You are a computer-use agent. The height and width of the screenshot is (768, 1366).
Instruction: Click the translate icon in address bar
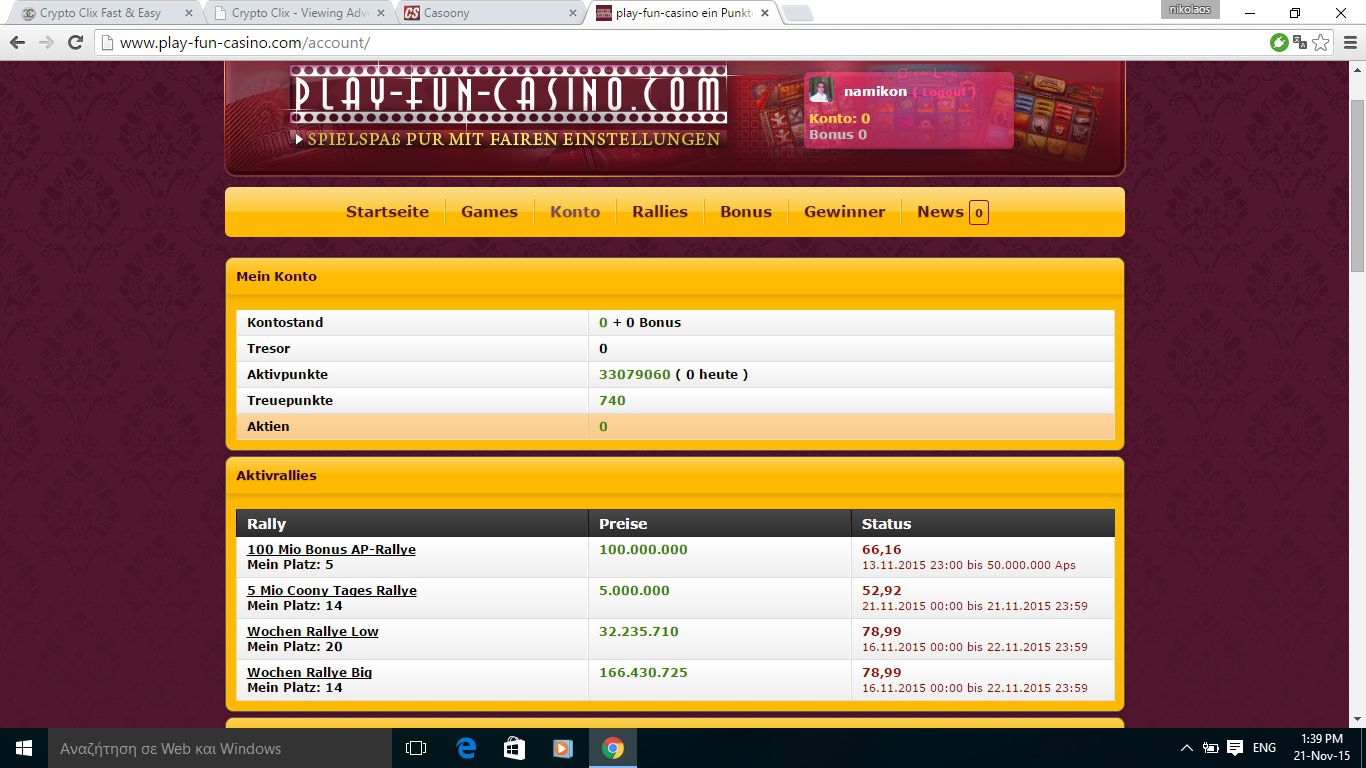pos(1300,42)
